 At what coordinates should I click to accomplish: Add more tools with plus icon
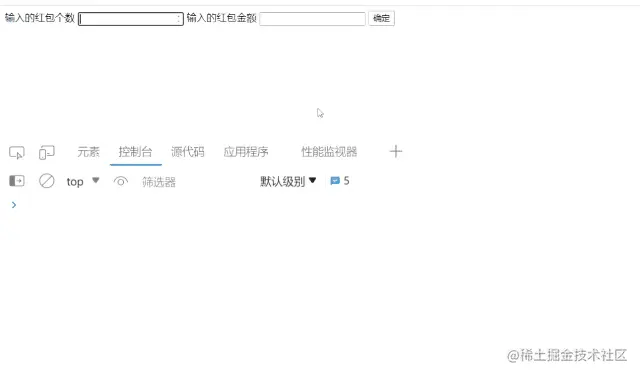click(396, 151)
